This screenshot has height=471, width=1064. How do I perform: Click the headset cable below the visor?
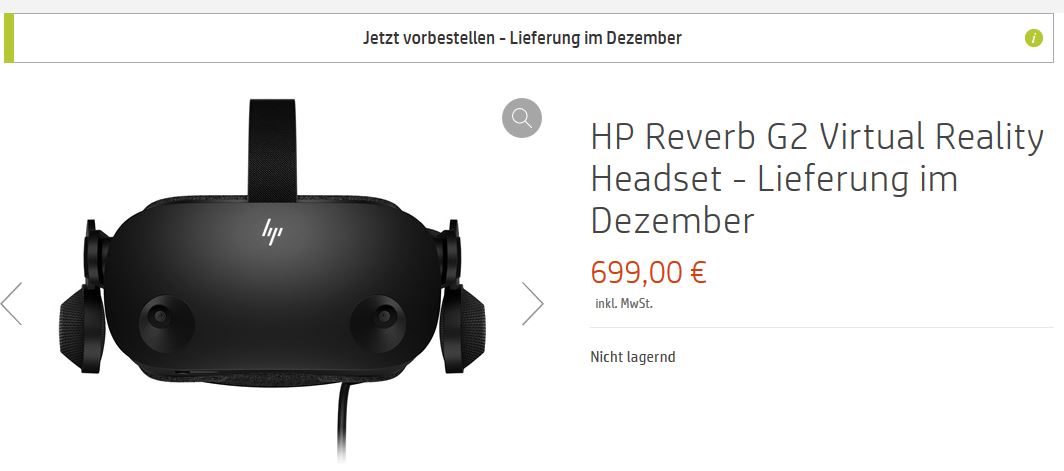coord(343,422)
